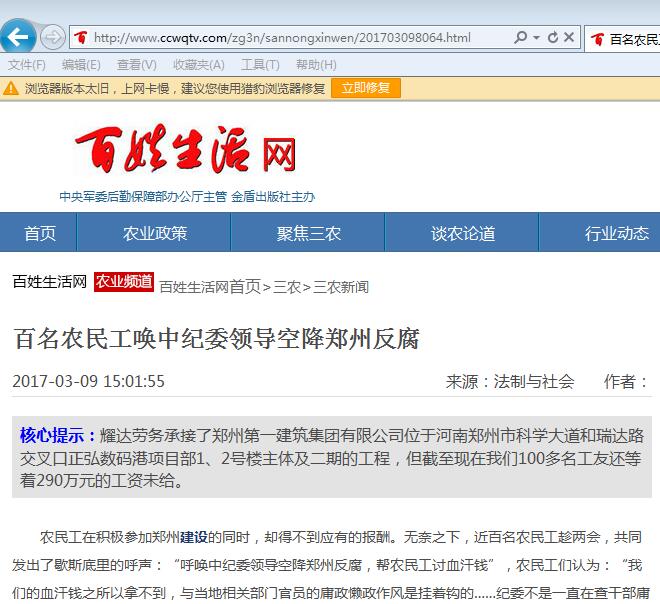Viewport: 660px width, 604px height.
Task: Click the site favicon in the address bar
Action: click(x=80, y=38)
